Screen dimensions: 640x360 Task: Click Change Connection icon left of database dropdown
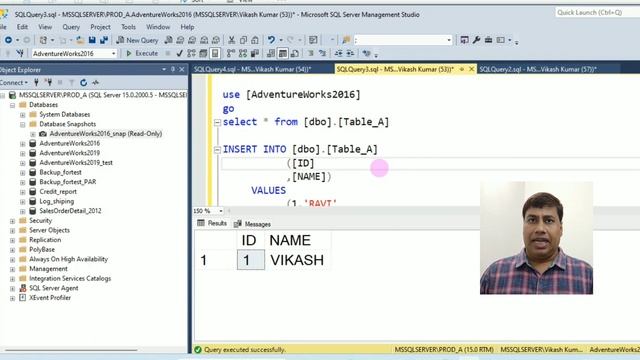(x=20, y=53)
